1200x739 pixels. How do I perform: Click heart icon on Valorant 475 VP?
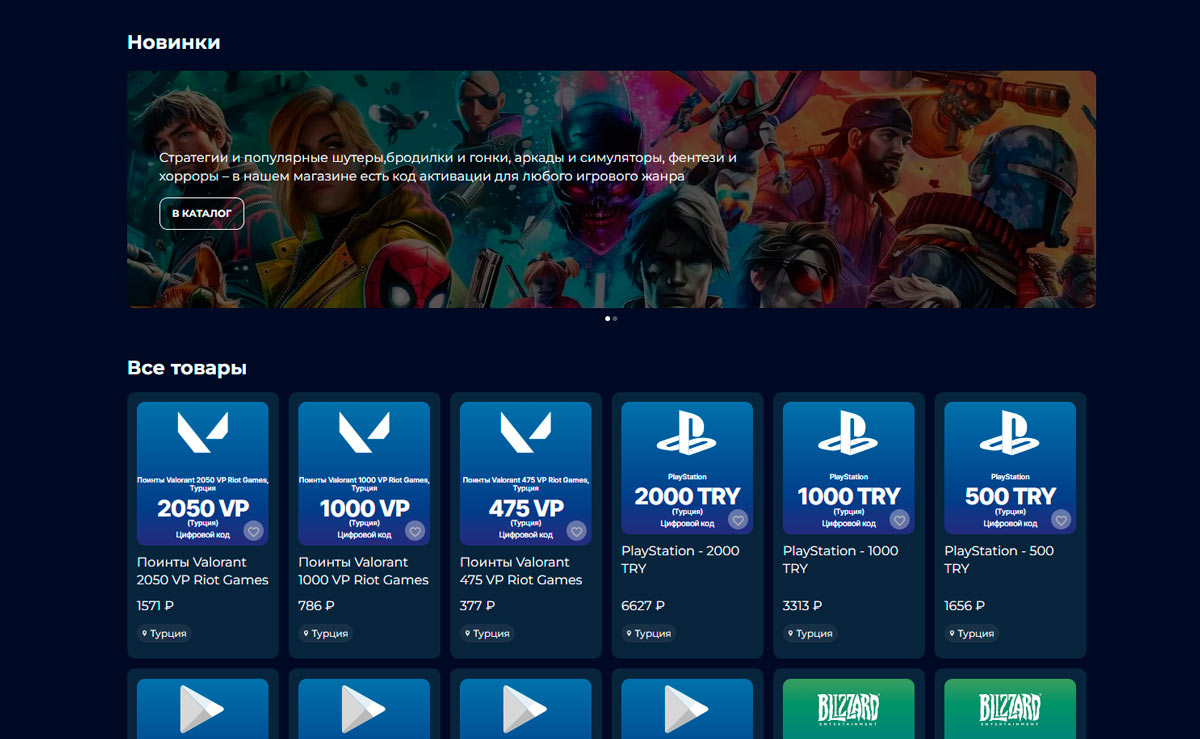click(576, 531)
